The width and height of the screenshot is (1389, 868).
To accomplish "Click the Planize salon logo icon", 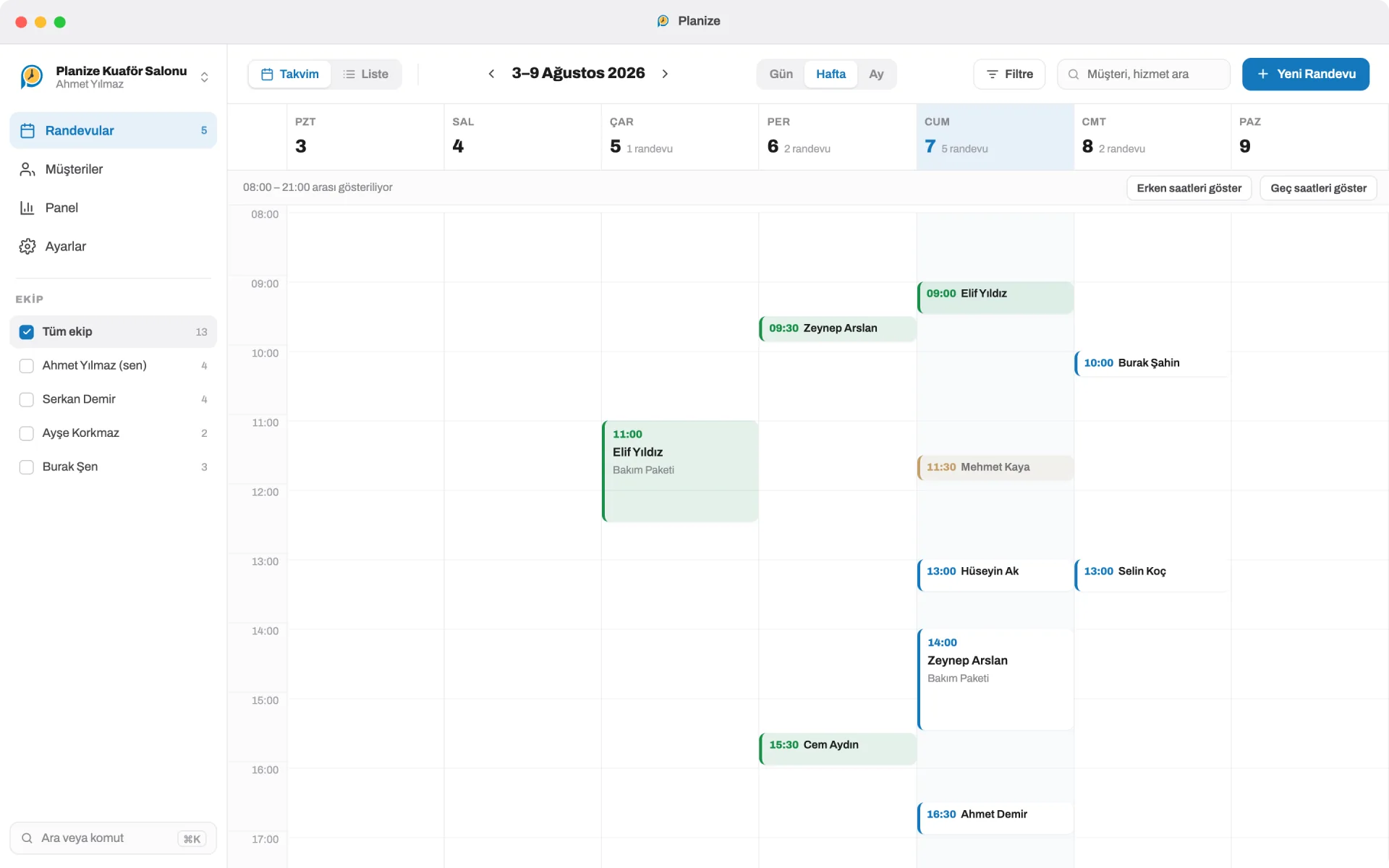I will click(x=32, y=76).
